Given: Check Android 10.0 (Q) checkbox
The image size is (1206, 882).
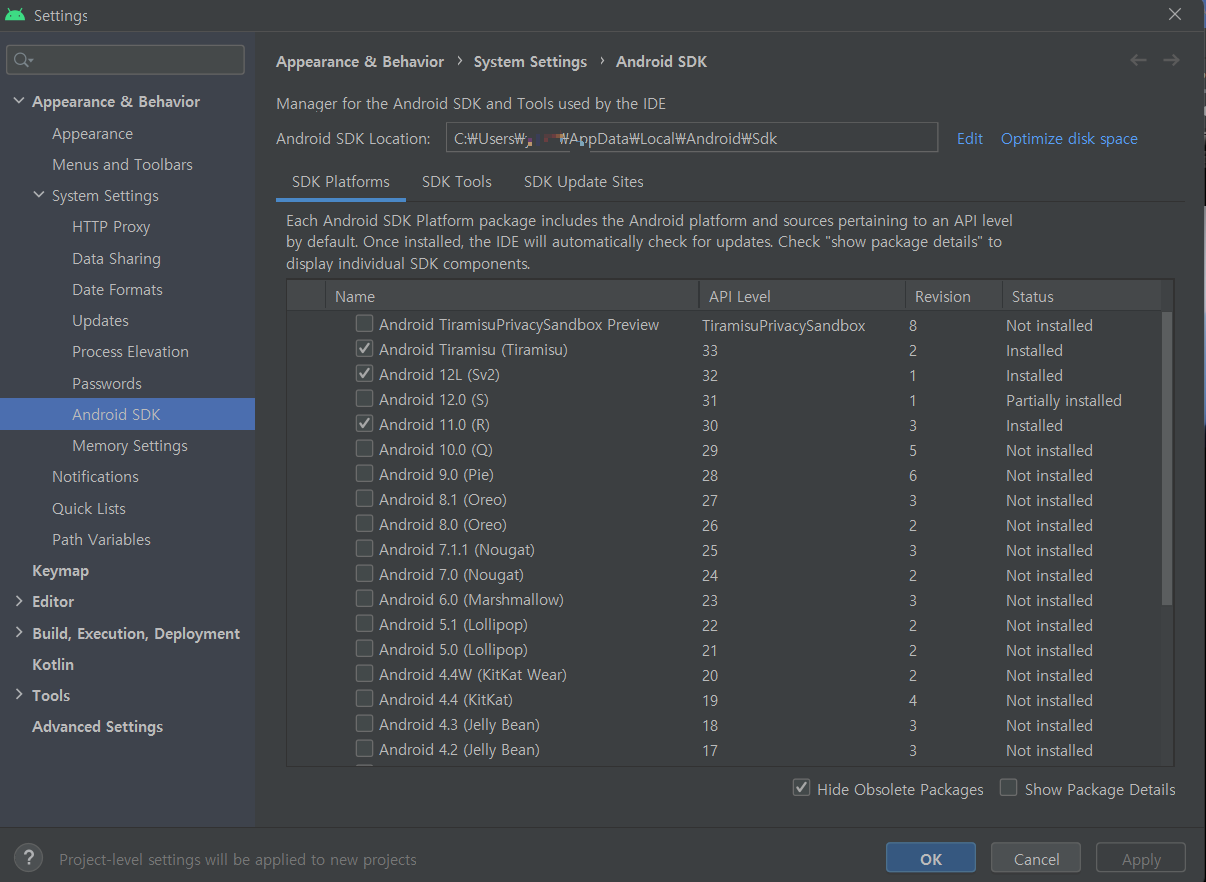Looking at the screenshot, I should (x=365, y=449).
